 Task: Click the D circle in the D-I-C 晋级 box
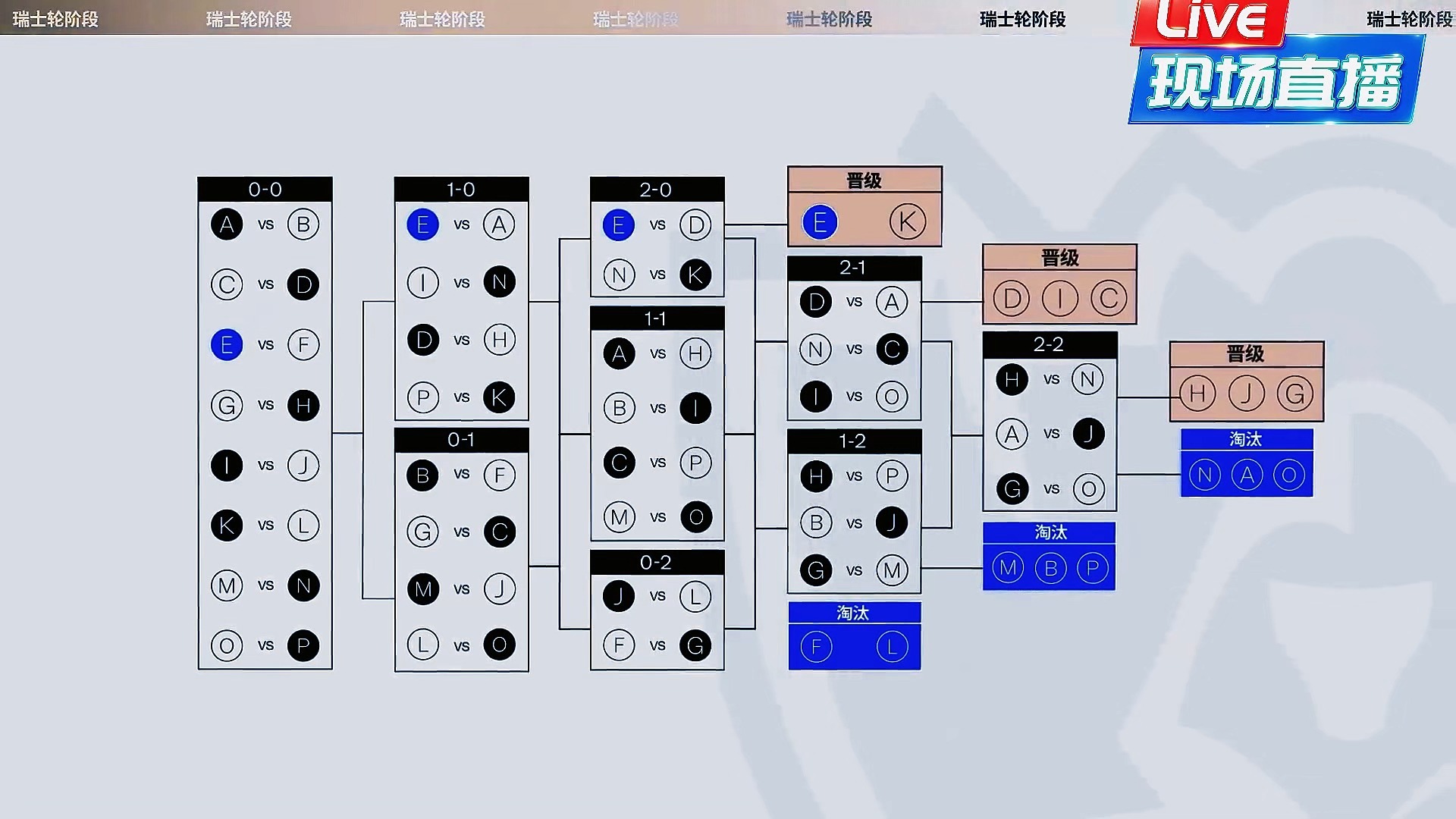[1012, 299]
